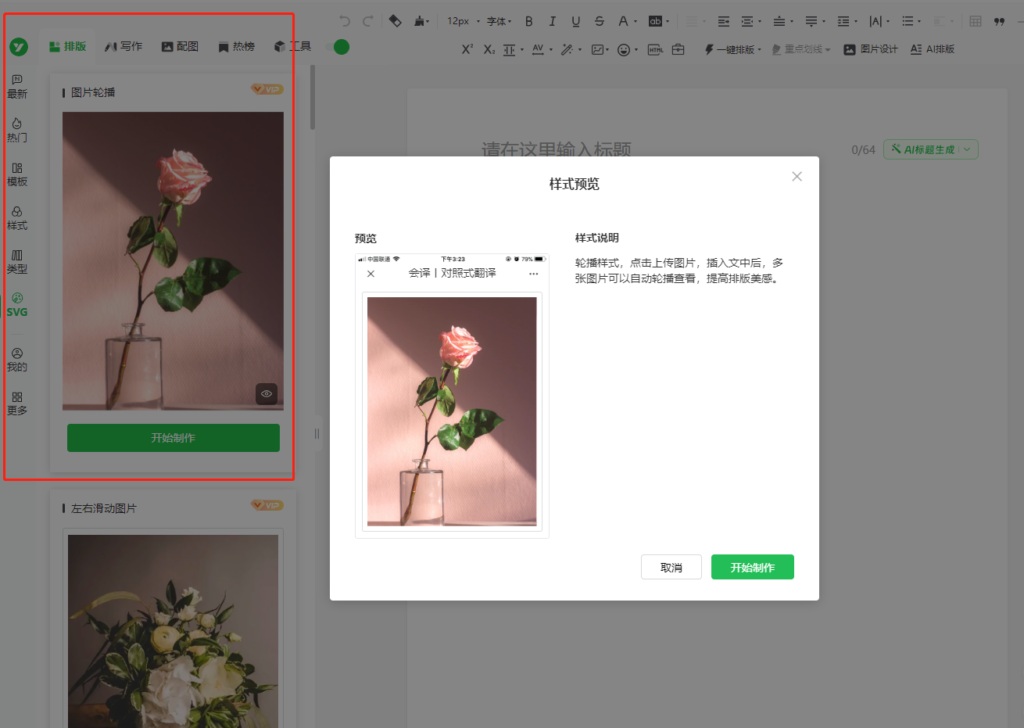The width and height of the screenshot is (1024, 728).
Task: Click the insert image icon
Action: click(x=597, y=50)
